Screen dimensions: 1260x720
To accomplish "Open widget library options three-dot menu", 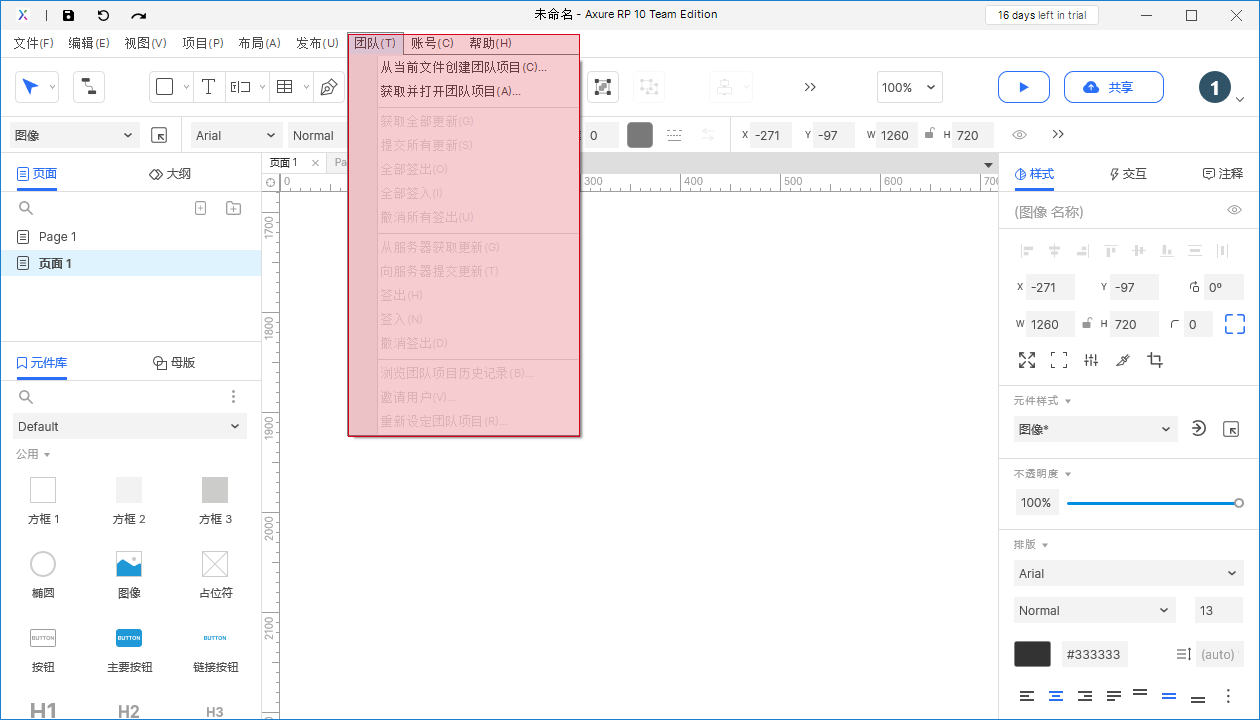I will pyautogui.click(x=233, y=397).
